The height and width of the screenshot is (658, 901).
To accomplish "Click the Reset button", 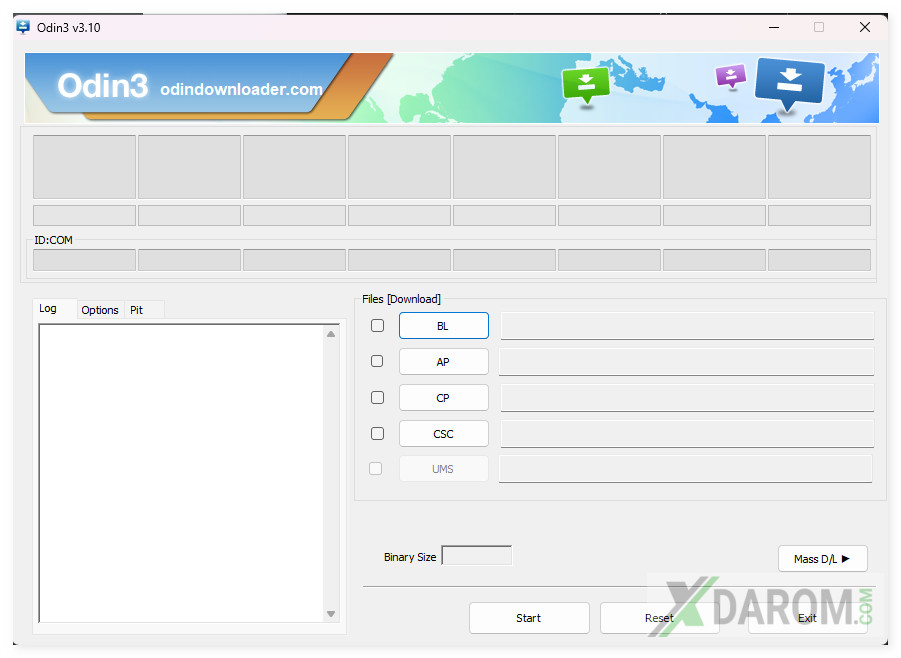I will (x=659, y=618).
